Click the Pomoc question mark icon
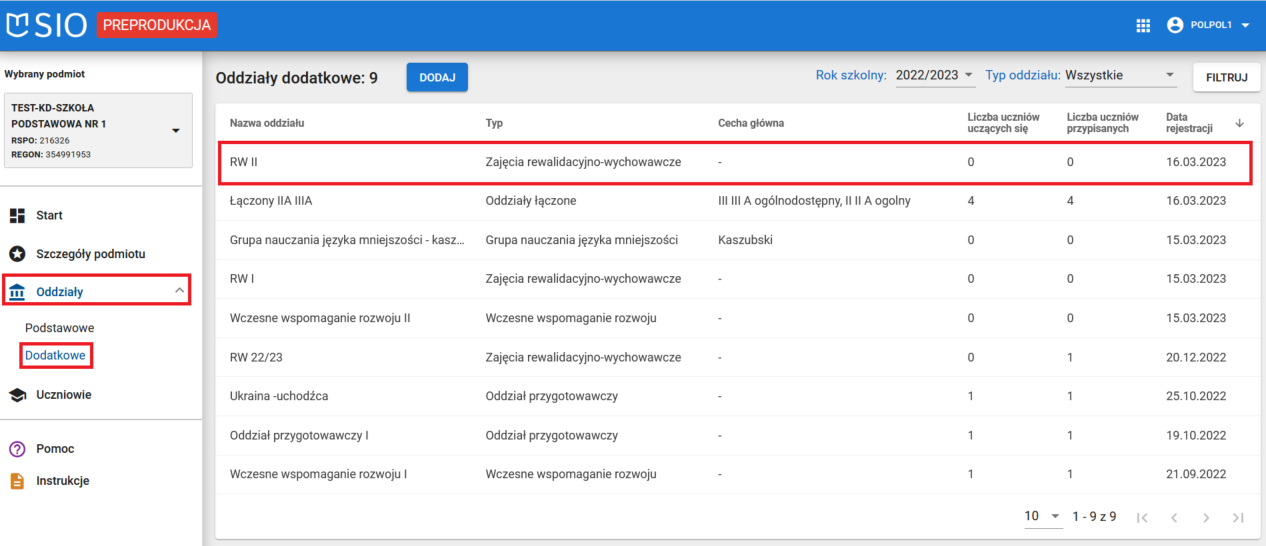The height and width of the screenshot is (546, 1266). coord(17,449)
